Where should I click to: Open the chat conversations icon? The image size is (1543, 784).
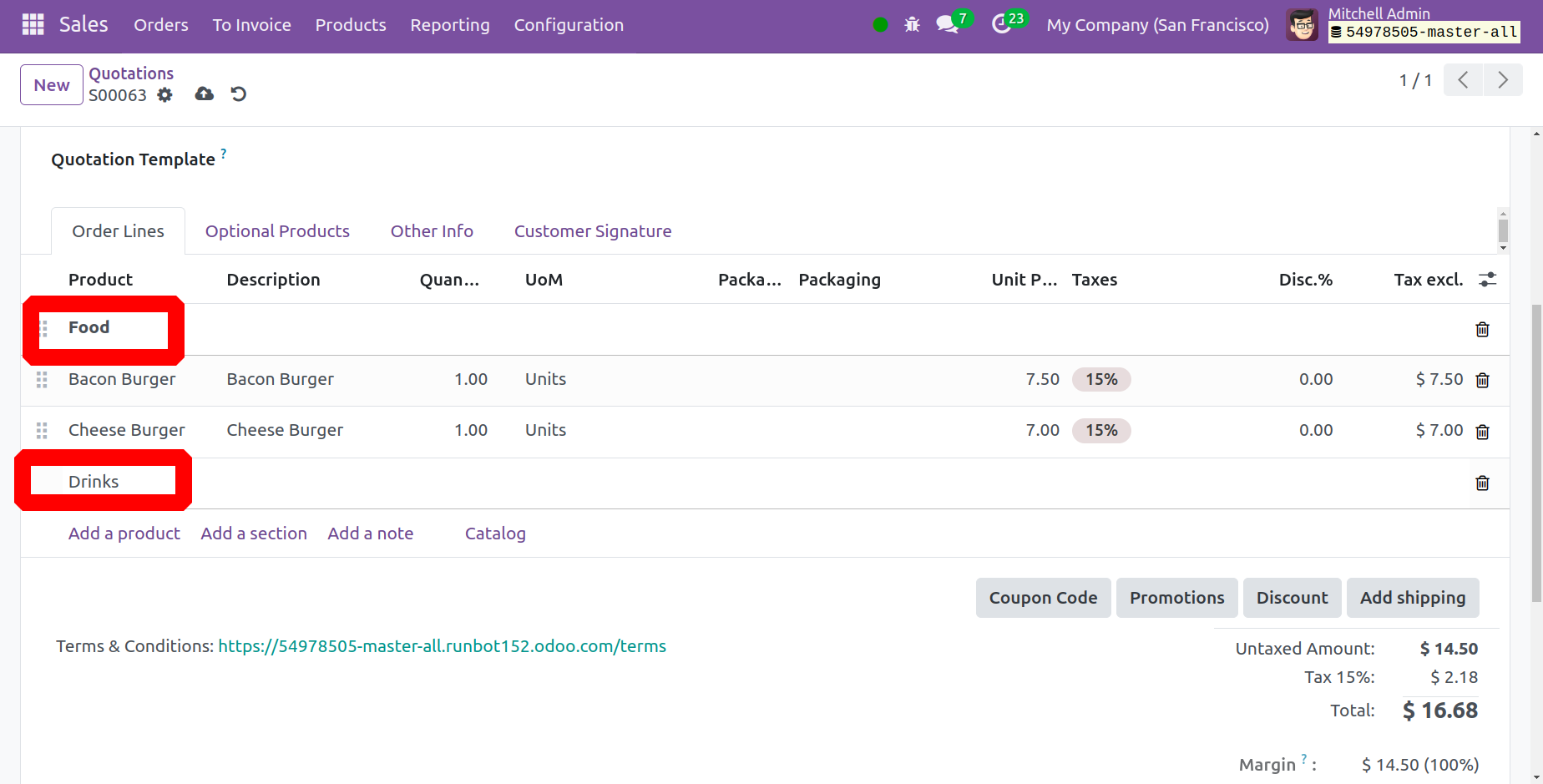tap(947, 25)
